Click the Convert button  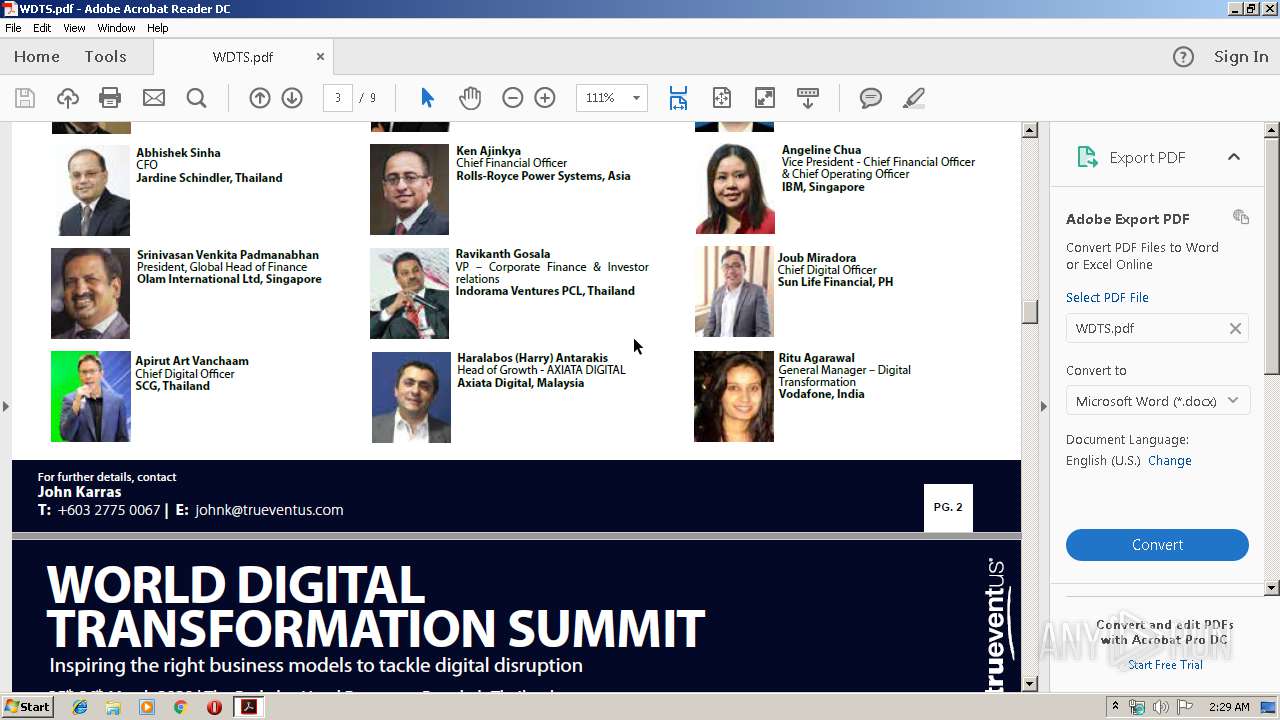pos(1157,545)
